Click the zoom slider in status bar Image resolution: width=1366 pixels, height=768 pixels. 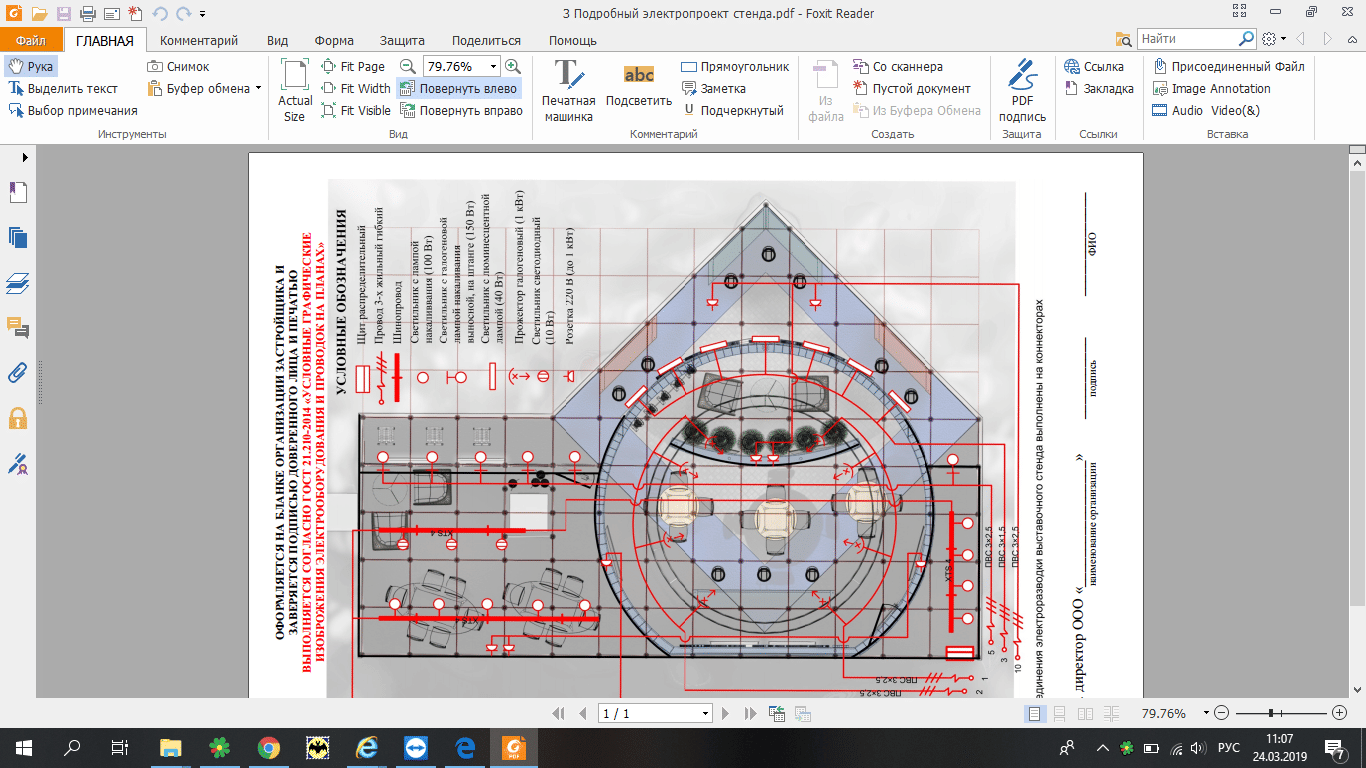[x=1270, y=714]
